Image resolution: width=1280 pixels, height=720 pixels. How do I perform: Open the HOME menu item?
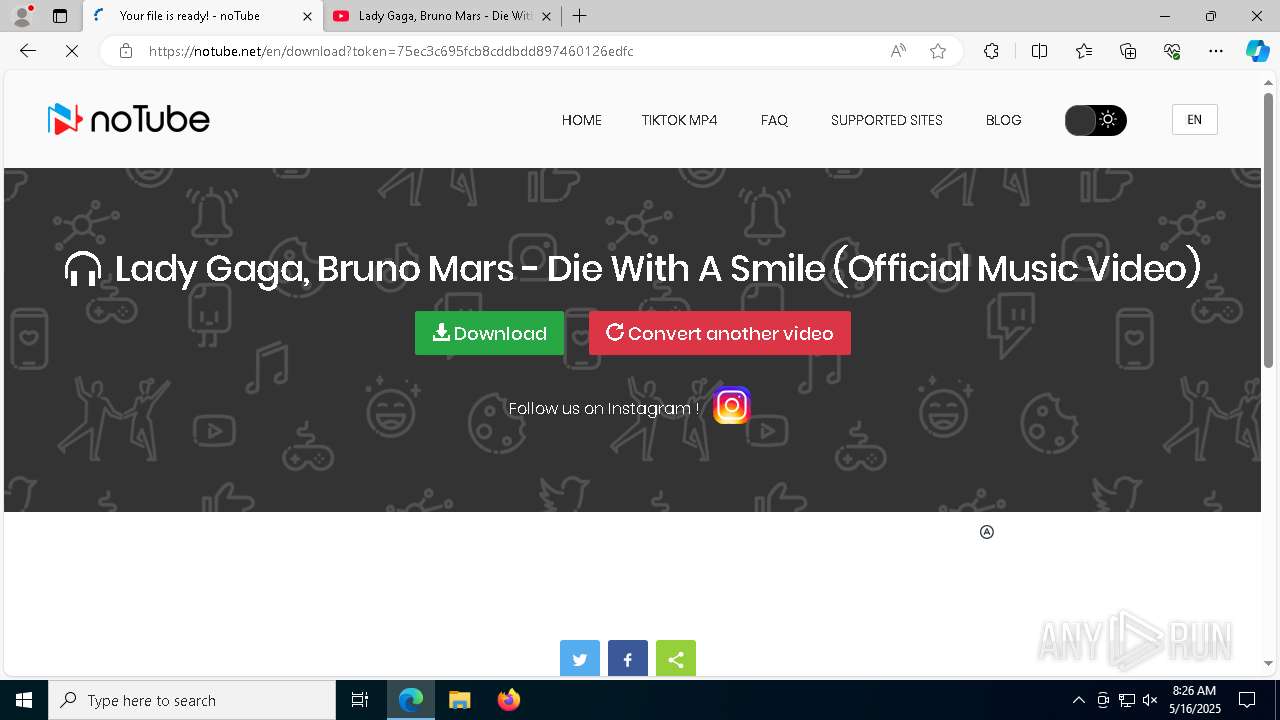coord(582,120)
